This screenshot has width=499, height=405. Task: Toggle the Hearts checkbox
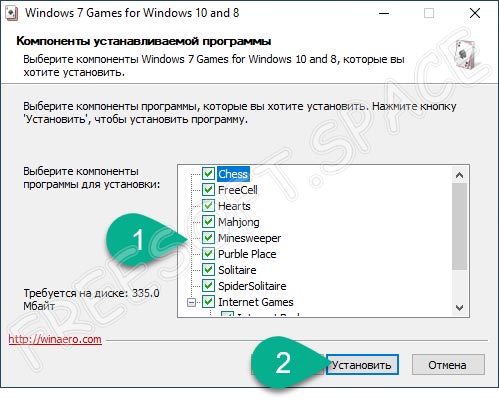(x=208, y=206)
